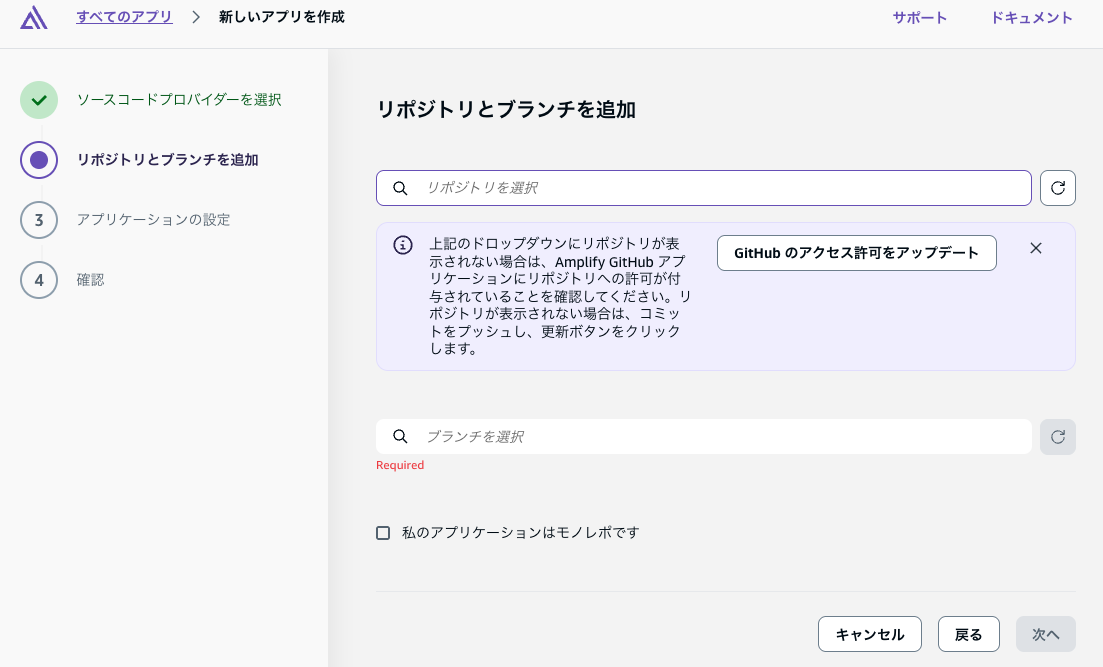Image resolution: width=1103 pixels, height=667 pixels.
Task: Click the completed step checkmark icon
Action: pyautogui.click(x=39, y=100)
